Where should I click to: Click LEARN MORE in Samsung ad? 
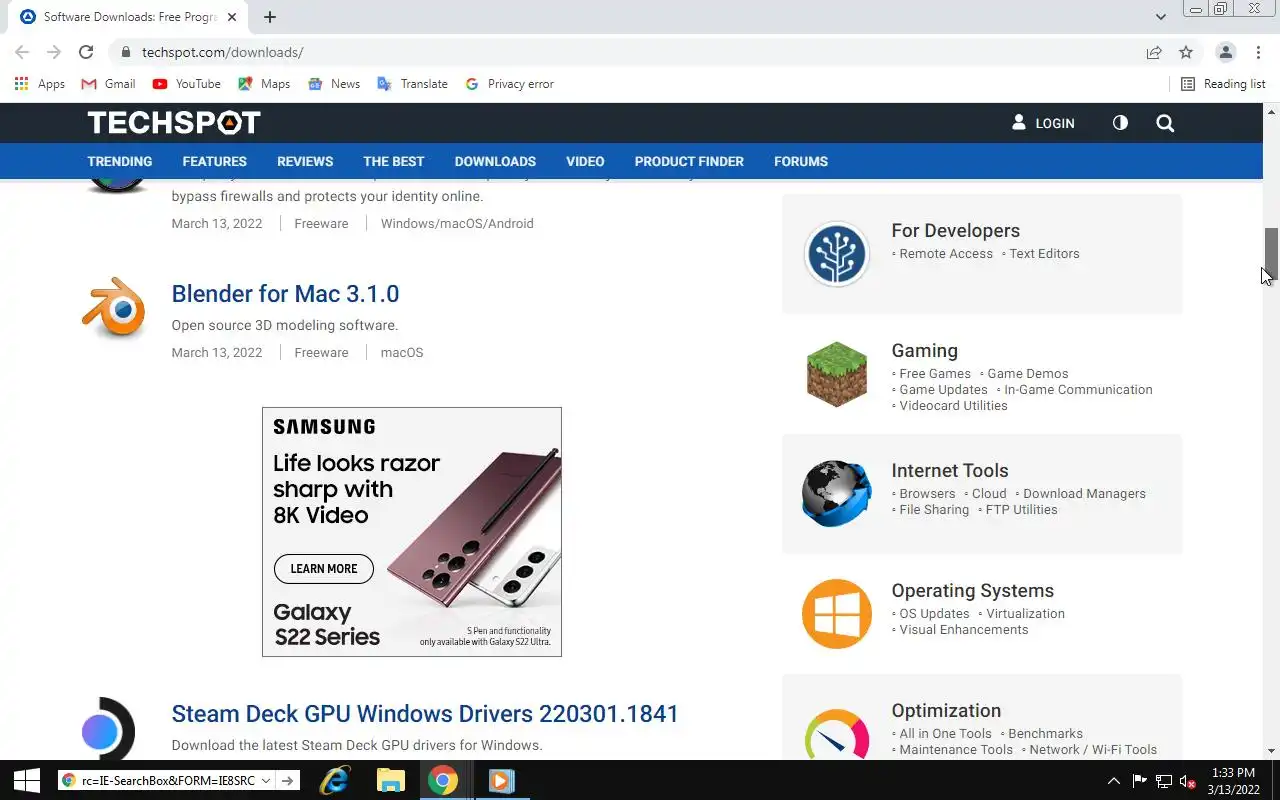323,569
